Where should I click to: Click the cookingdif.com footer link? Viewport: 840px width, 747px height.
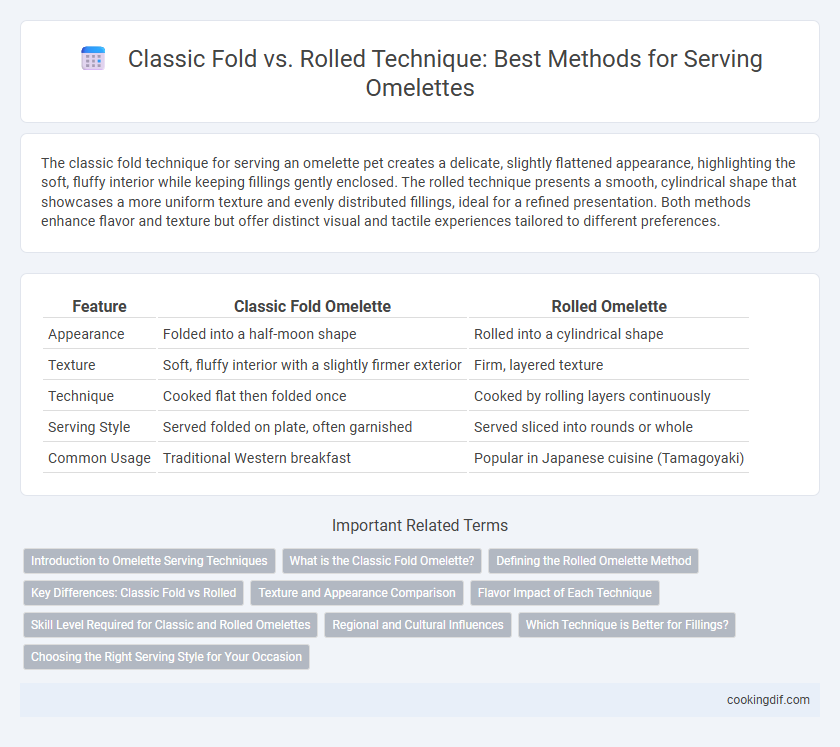click(768, 700)
